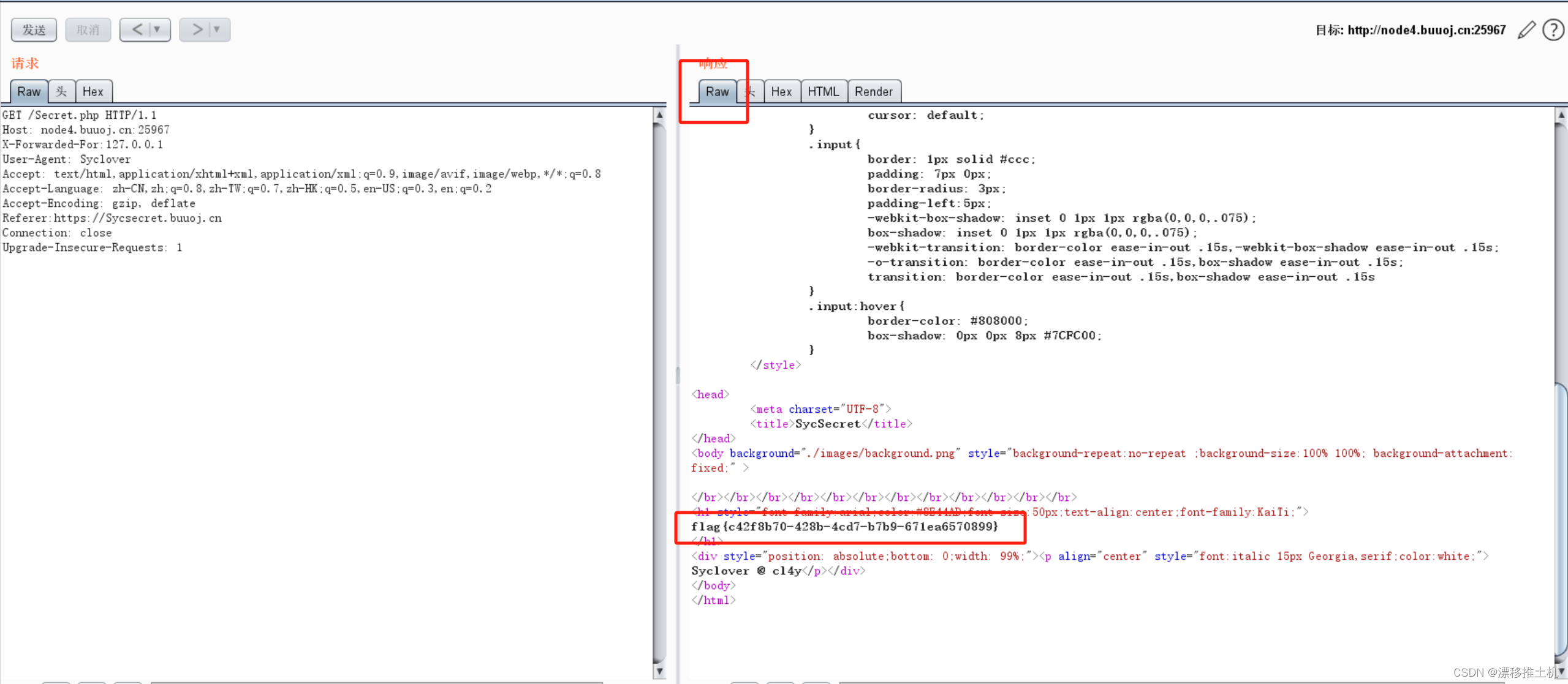Viewport: 1568px width, 684px height.
Task: Switch to the request Hex tab
Action: pyautogui.click(x=93, y=91)
